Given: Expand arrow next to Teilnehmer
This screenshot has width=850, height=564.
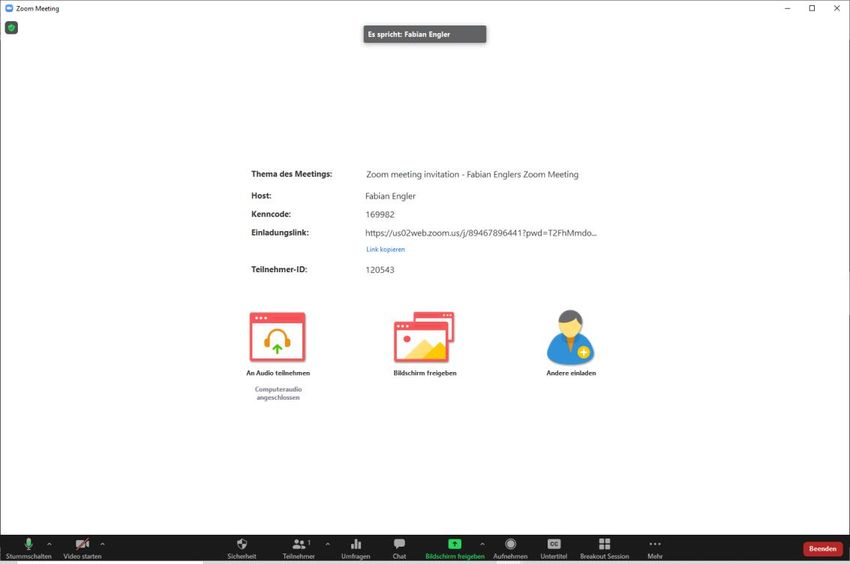Looking at the screenshot, I should coord(327,544).
